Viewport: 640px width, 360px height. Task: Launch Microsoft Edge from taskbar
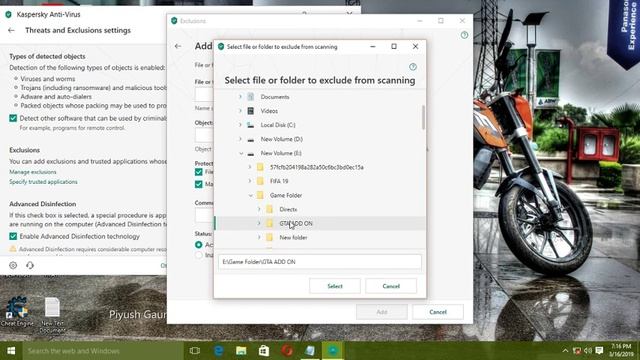218,351
